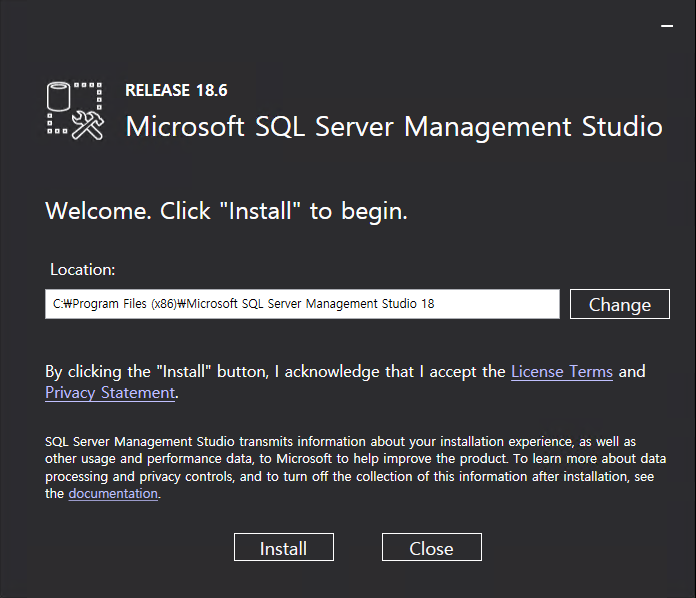
Task: Click the Location label above the path
Action: pyautogui.click(x=83, y=270)
